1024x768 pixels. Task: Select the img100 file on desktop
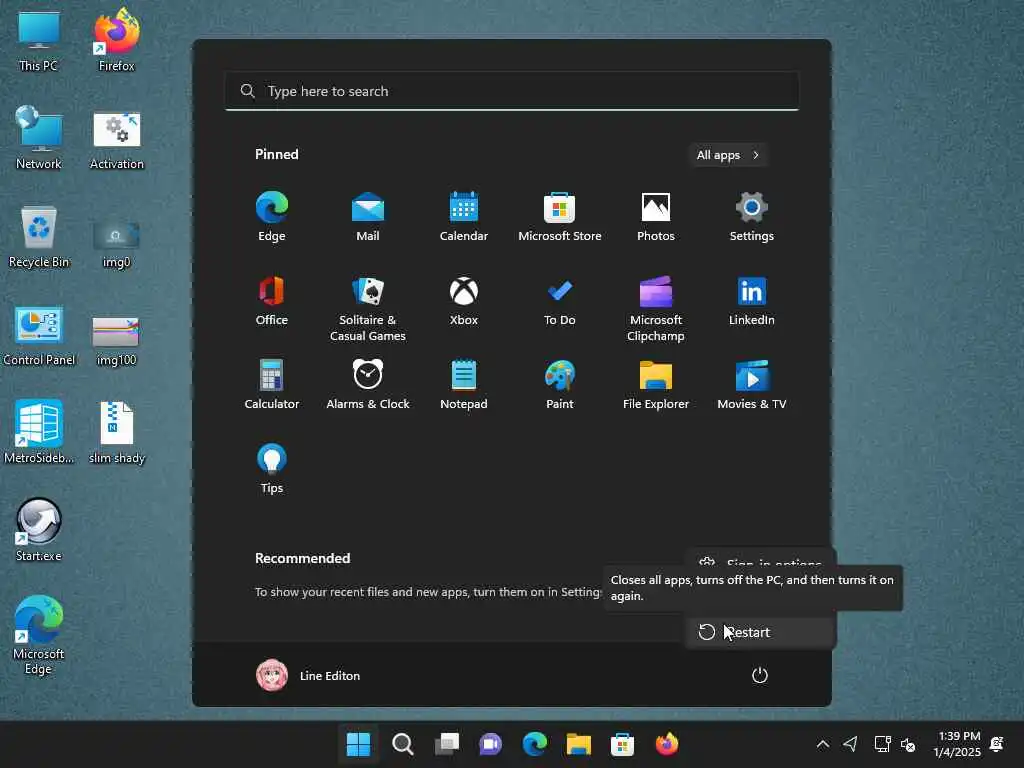coord(117,340)
